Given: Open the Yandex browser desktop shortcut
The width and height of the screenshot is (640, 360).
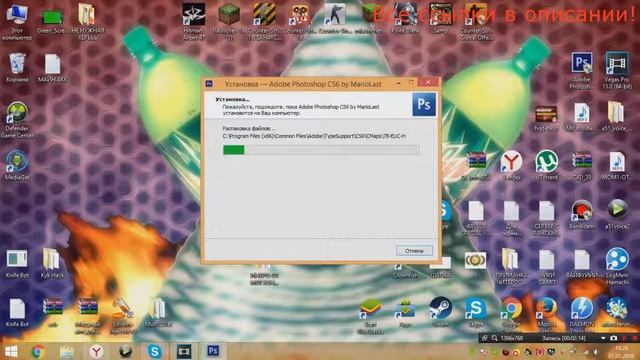Looking at the screenshot, I should coord(511,165).
